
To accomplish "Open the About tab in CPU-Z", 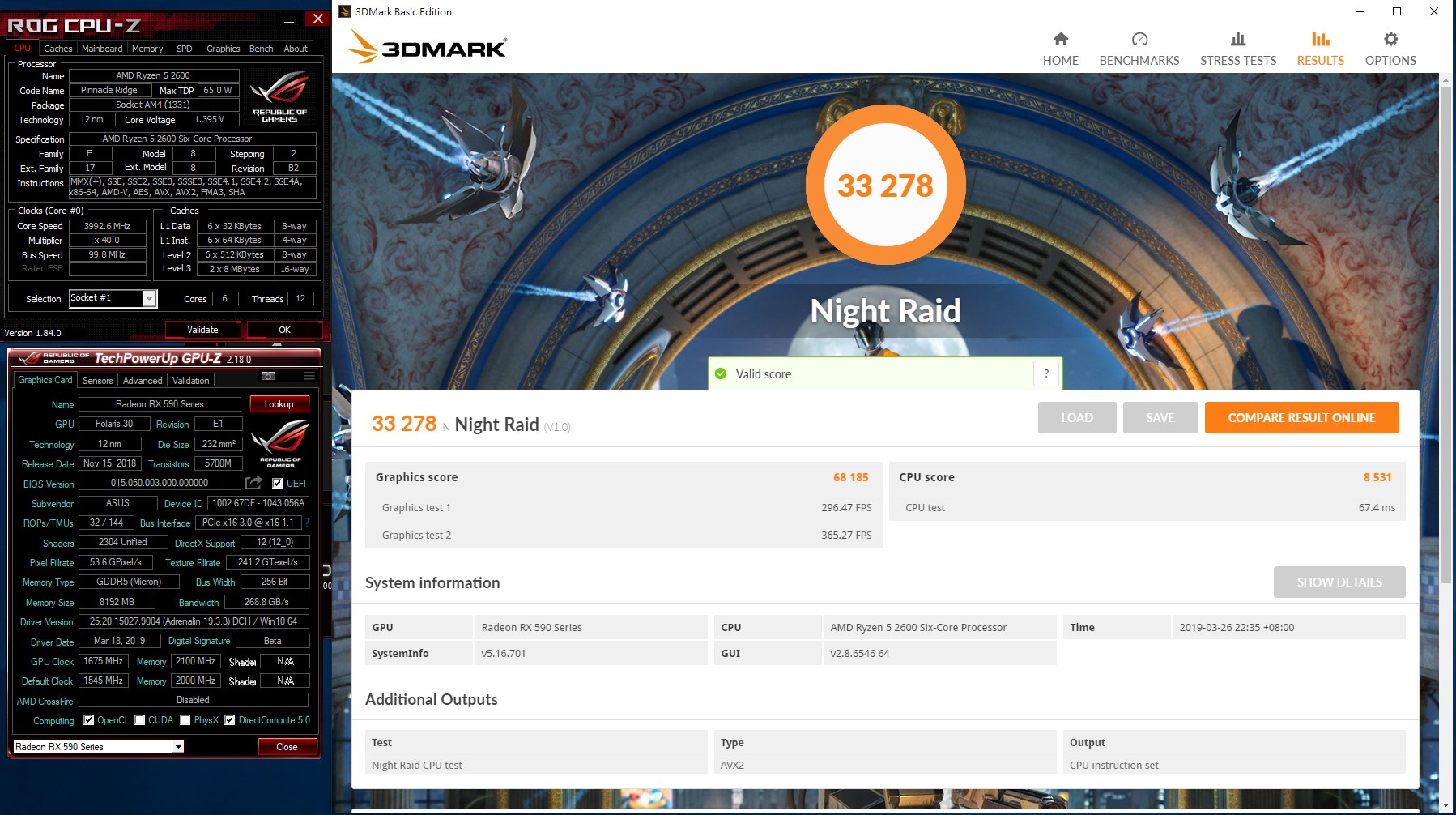I will point(296,49).
